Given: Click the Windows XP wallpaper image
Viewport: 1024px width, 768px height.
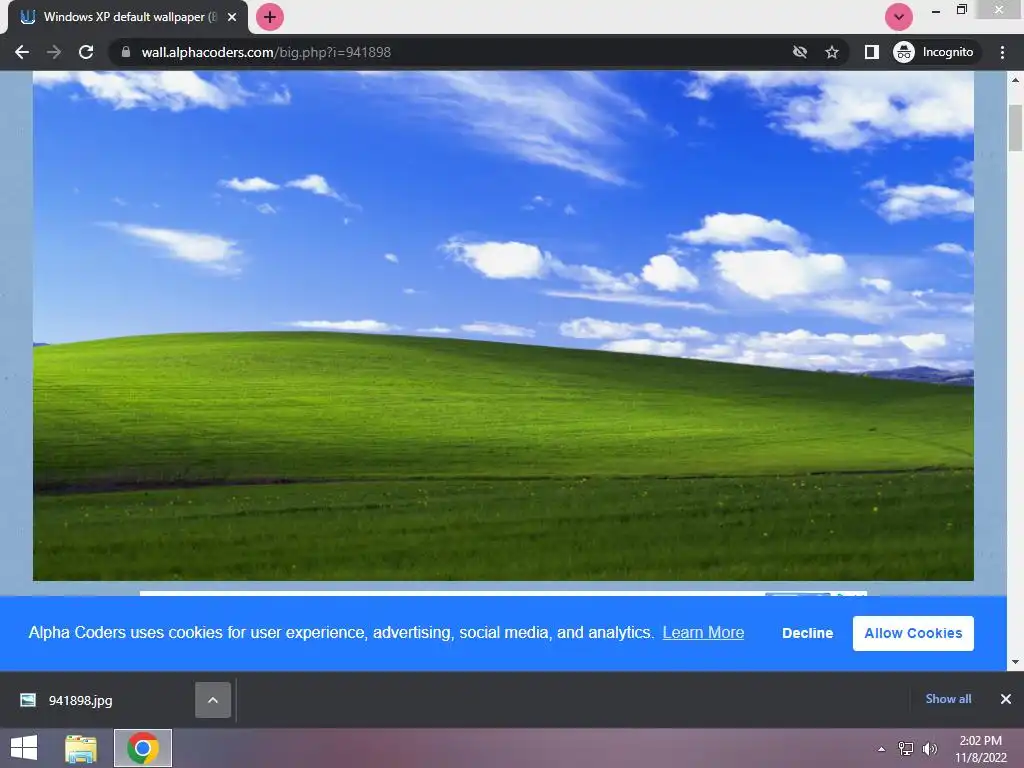Looking at the screenshot, I should click(x=503, y=325).
